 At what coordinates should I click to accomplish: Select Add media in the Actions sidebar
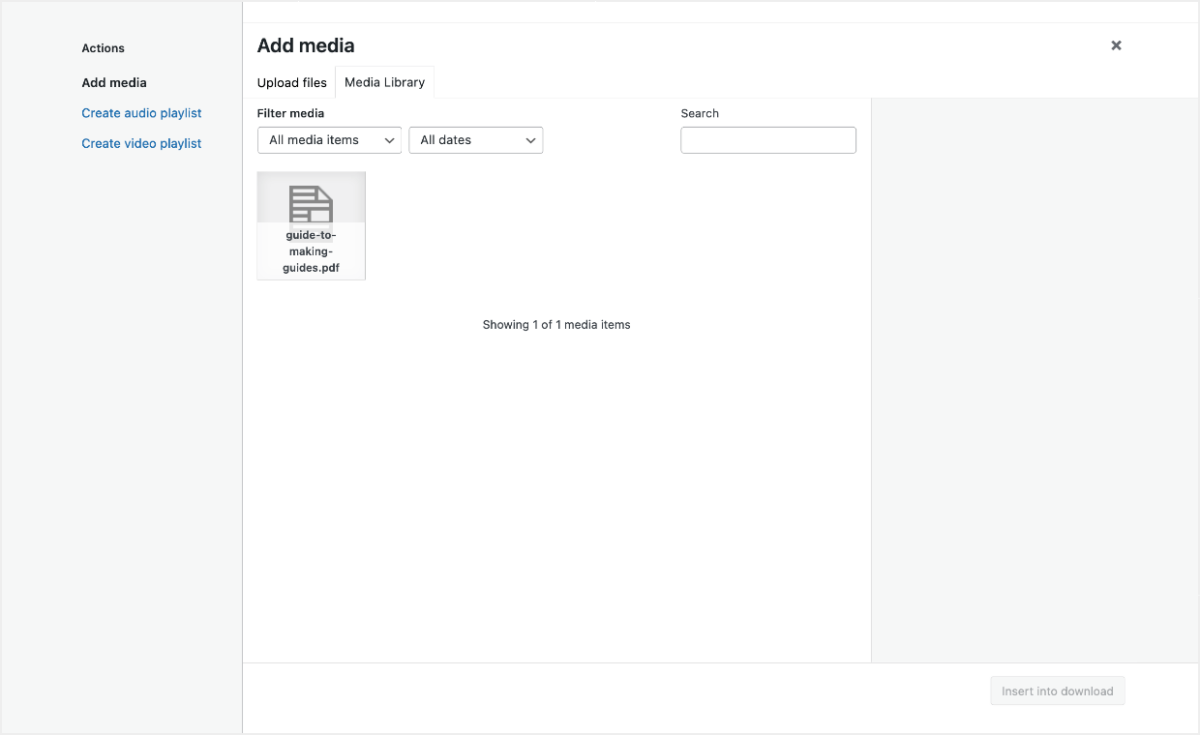click(114, 82)
